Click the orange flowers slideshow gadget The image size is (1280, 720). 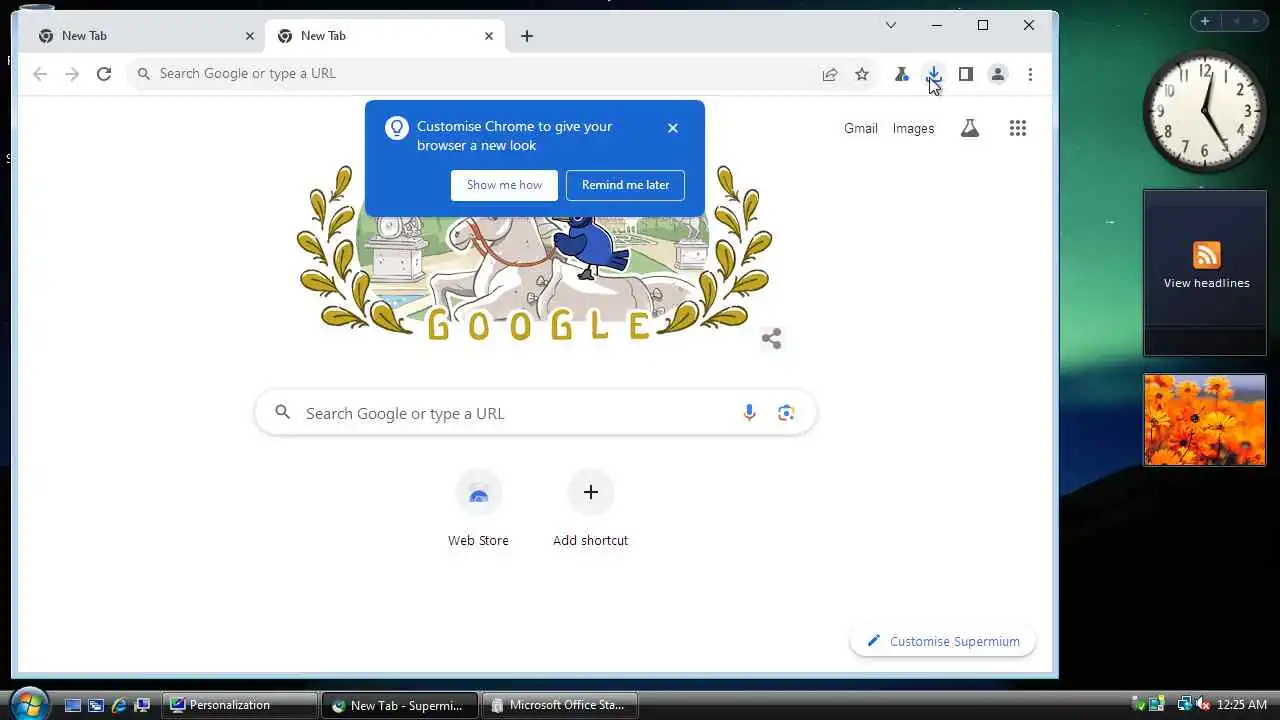[x=1205, y=420]
